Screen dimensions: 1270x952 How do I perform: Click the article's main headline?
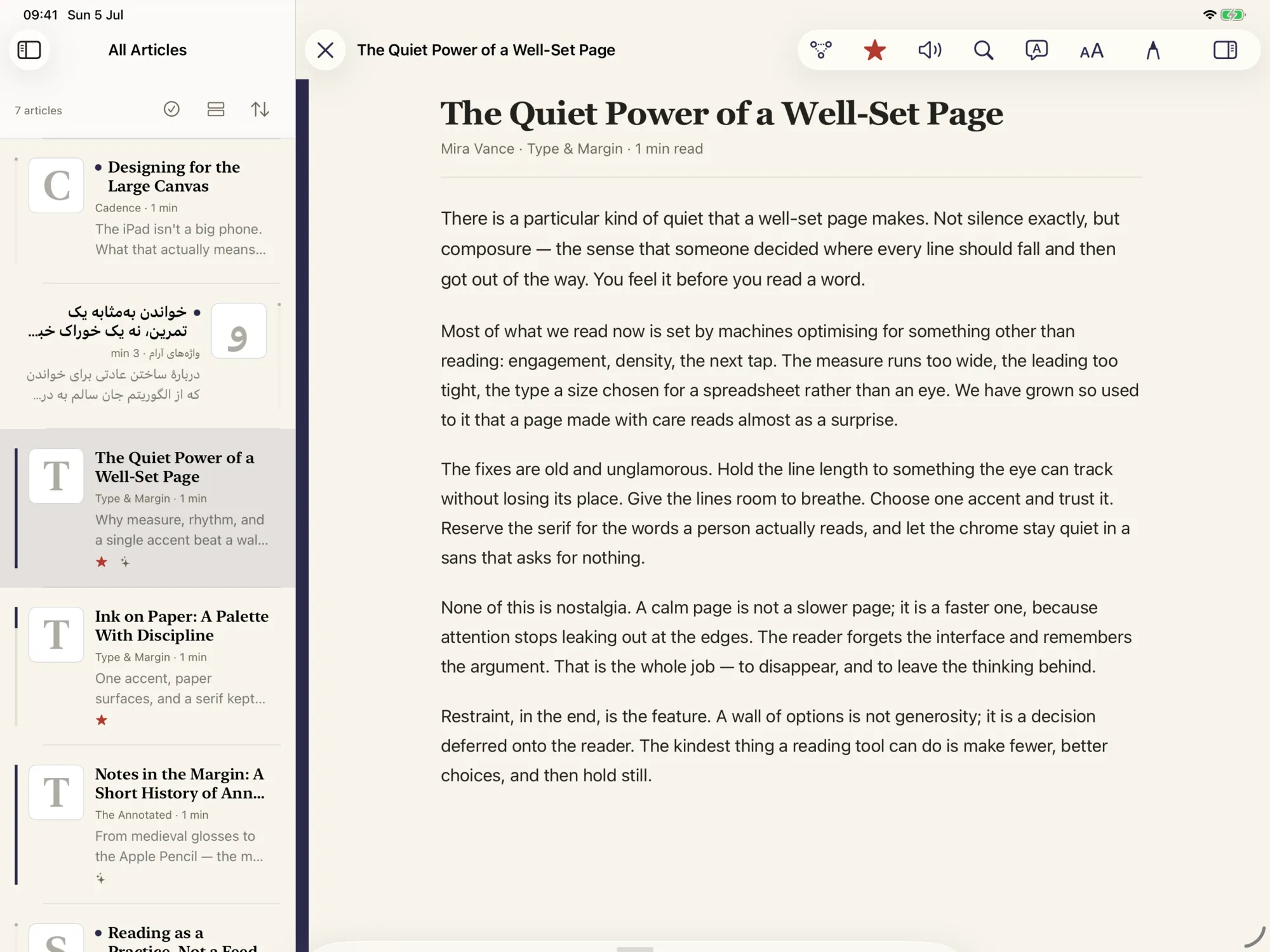tap(721, 114)
